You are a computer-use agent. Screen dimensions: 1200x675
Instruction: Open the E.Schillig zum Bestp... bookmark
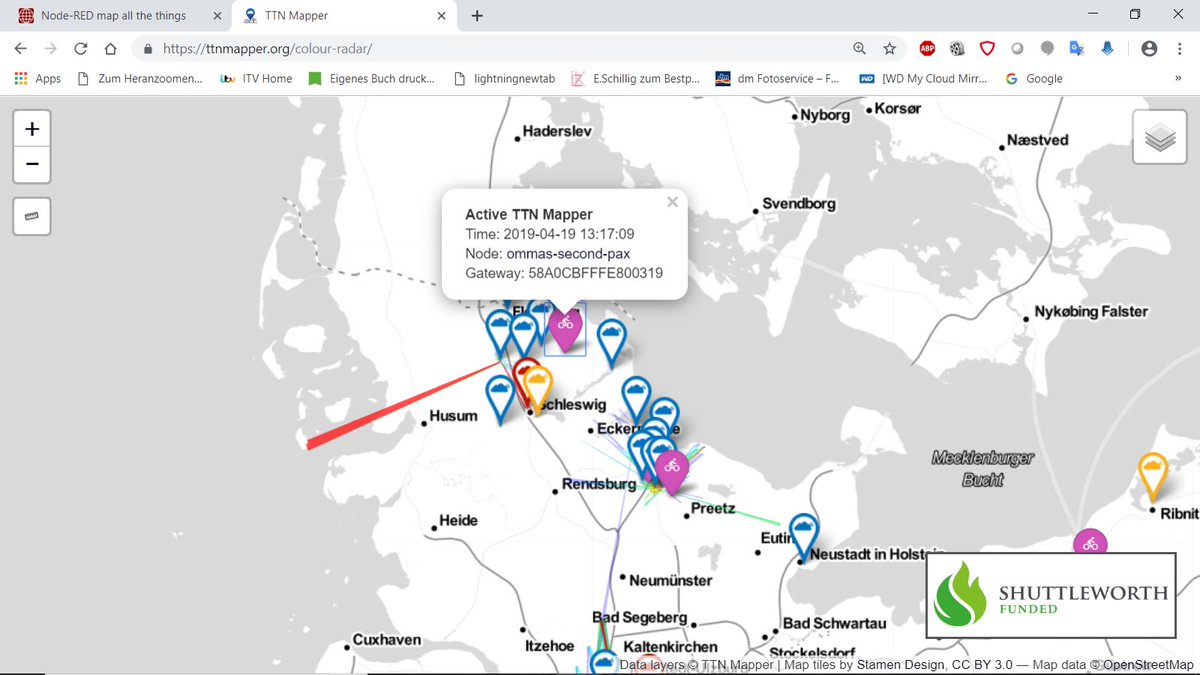tap(636, 78)
